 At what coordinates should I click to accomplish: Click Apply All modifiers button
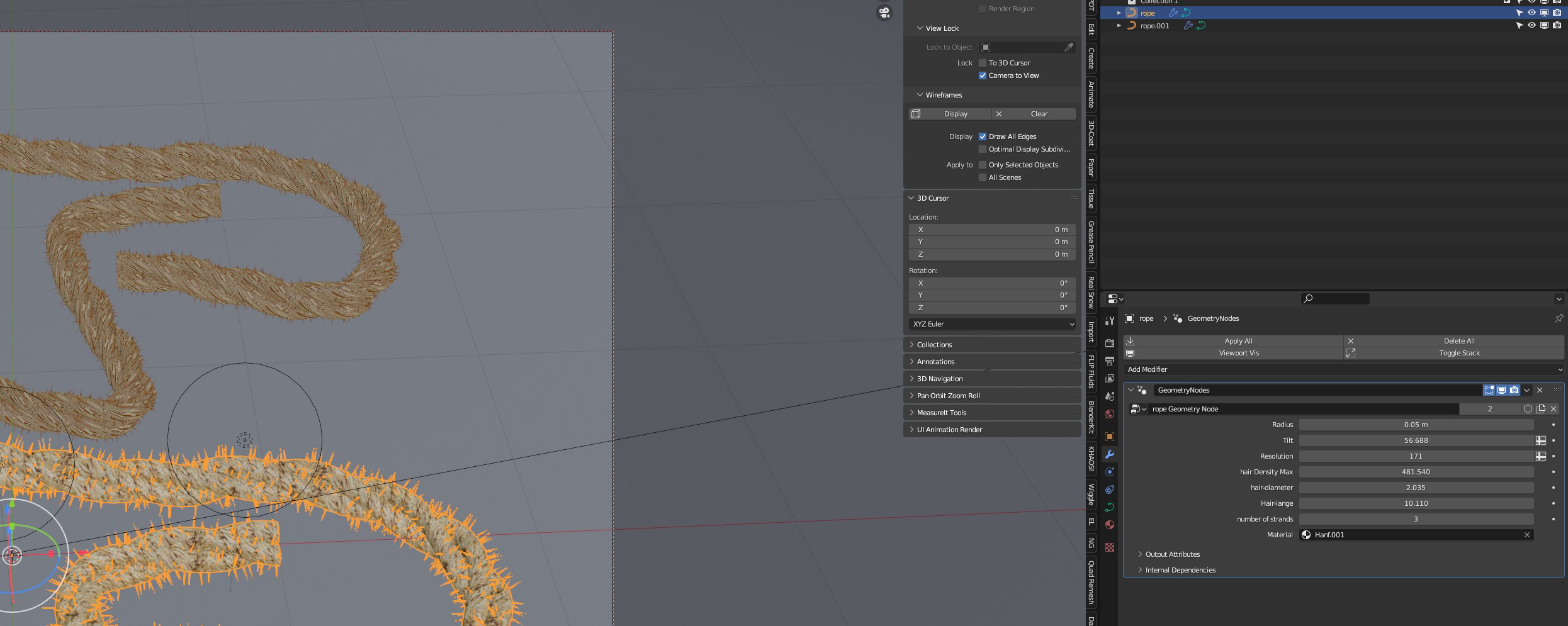coord(1234,341)
